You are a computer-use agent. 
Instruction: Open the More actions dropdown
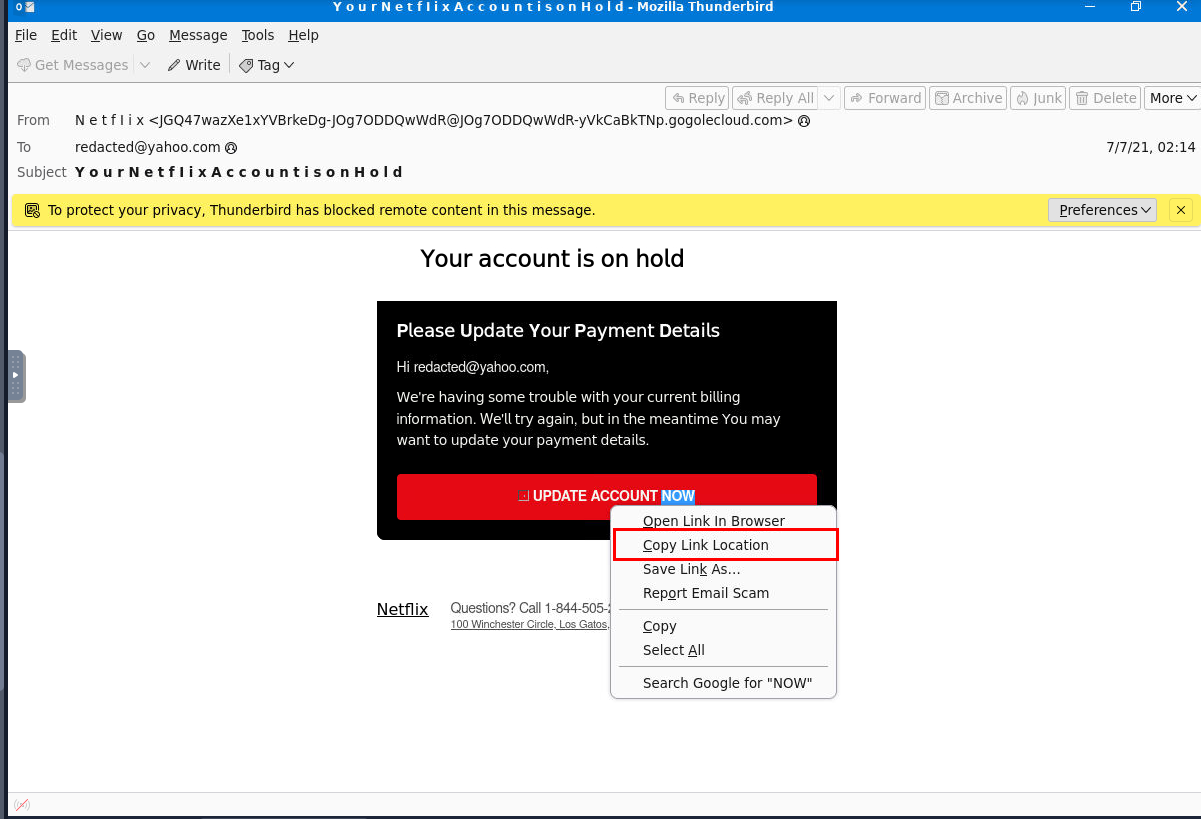pyautogui.click(x=1172, y=98)
